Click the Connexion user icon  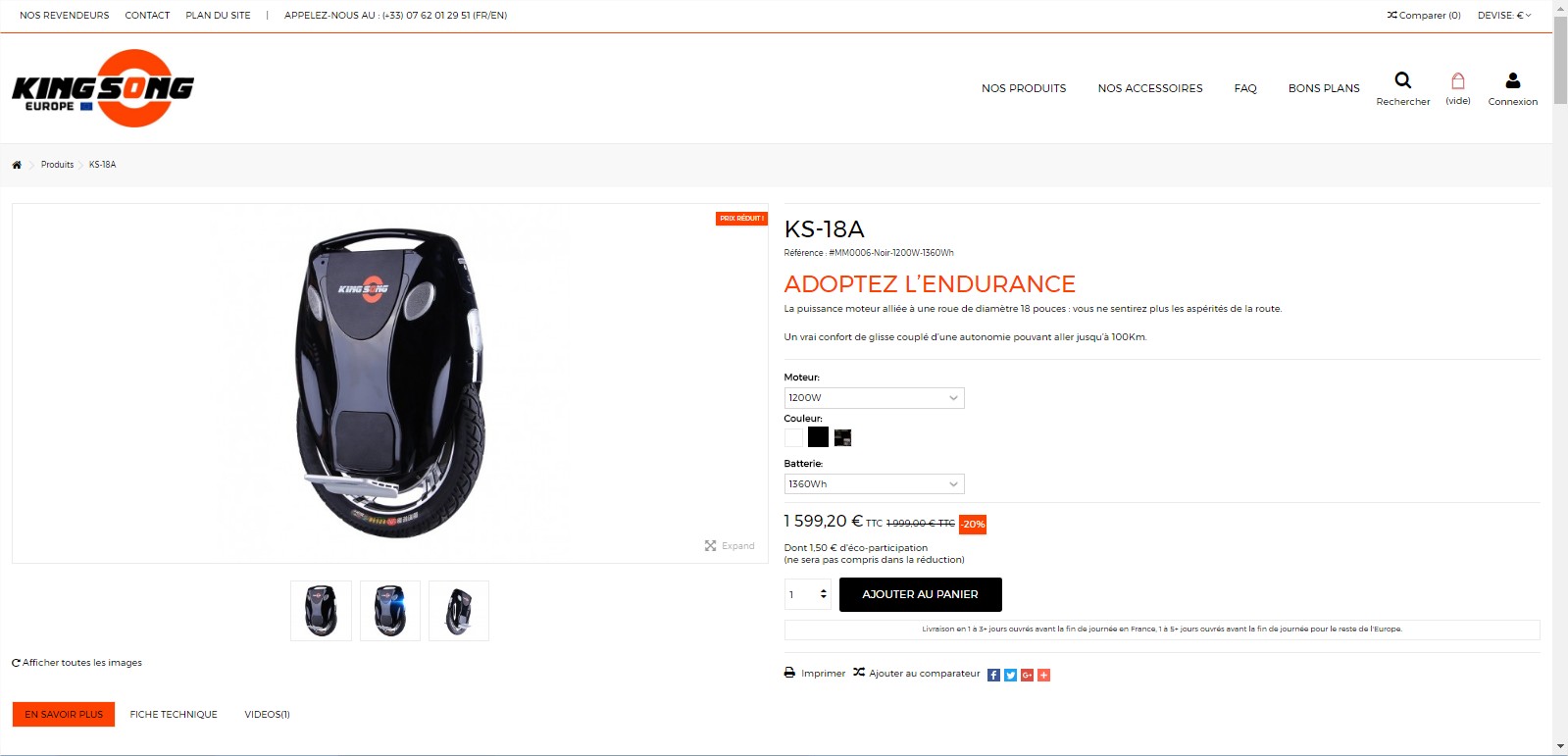point(1513,80)
